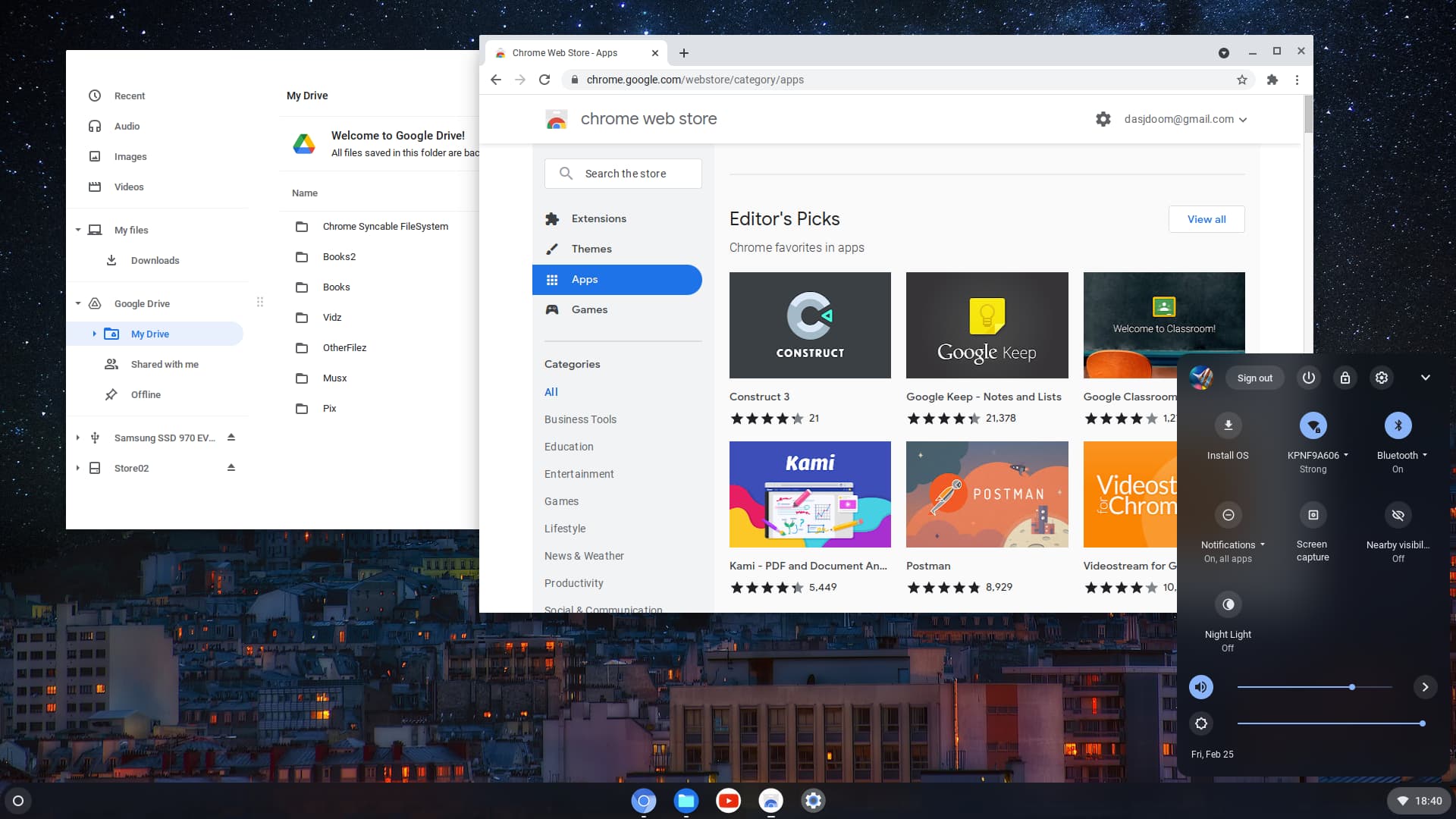
Task: Open a new Chrome tab
Action: [684, 53]
